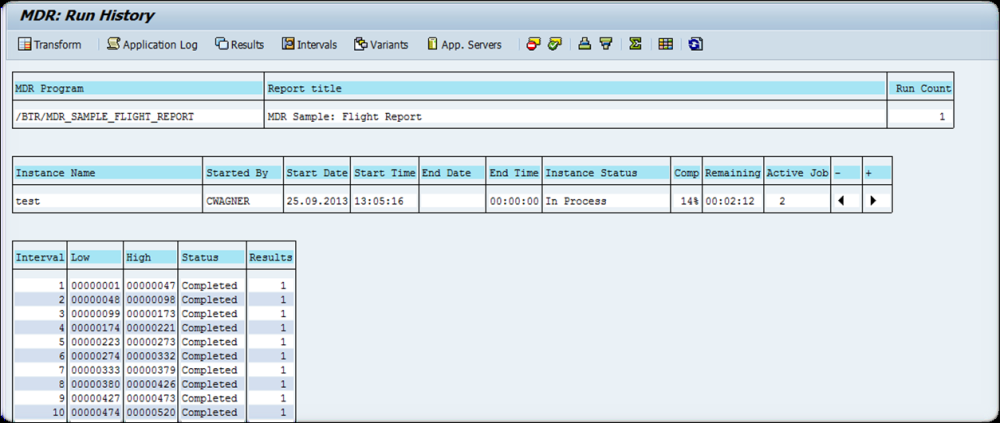Click the Instance Name column header
Viewport: 1000px width, 423px height.
[108, 173]
